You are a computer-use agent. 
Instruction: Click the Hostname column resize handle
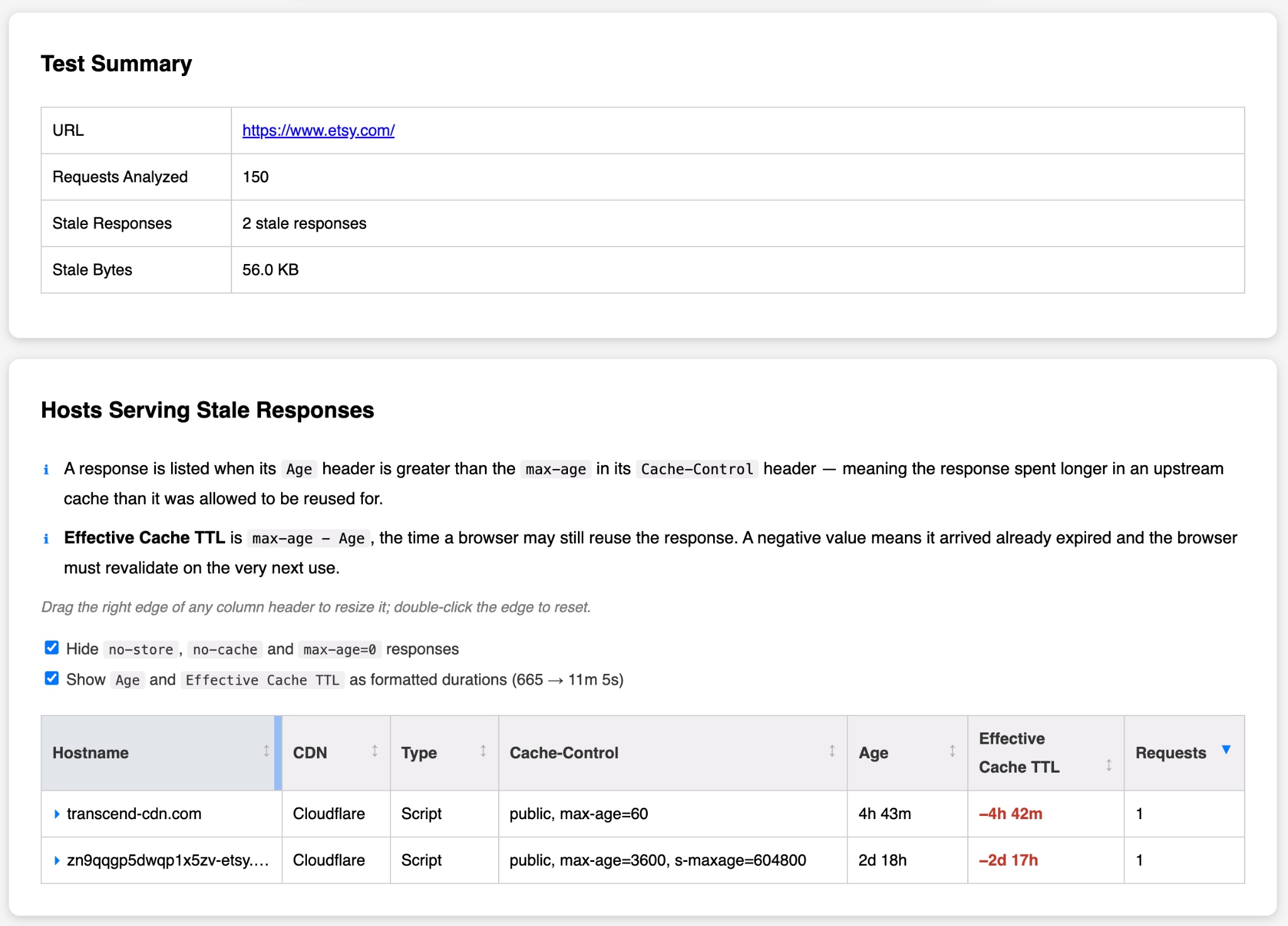tap(278, 752)
